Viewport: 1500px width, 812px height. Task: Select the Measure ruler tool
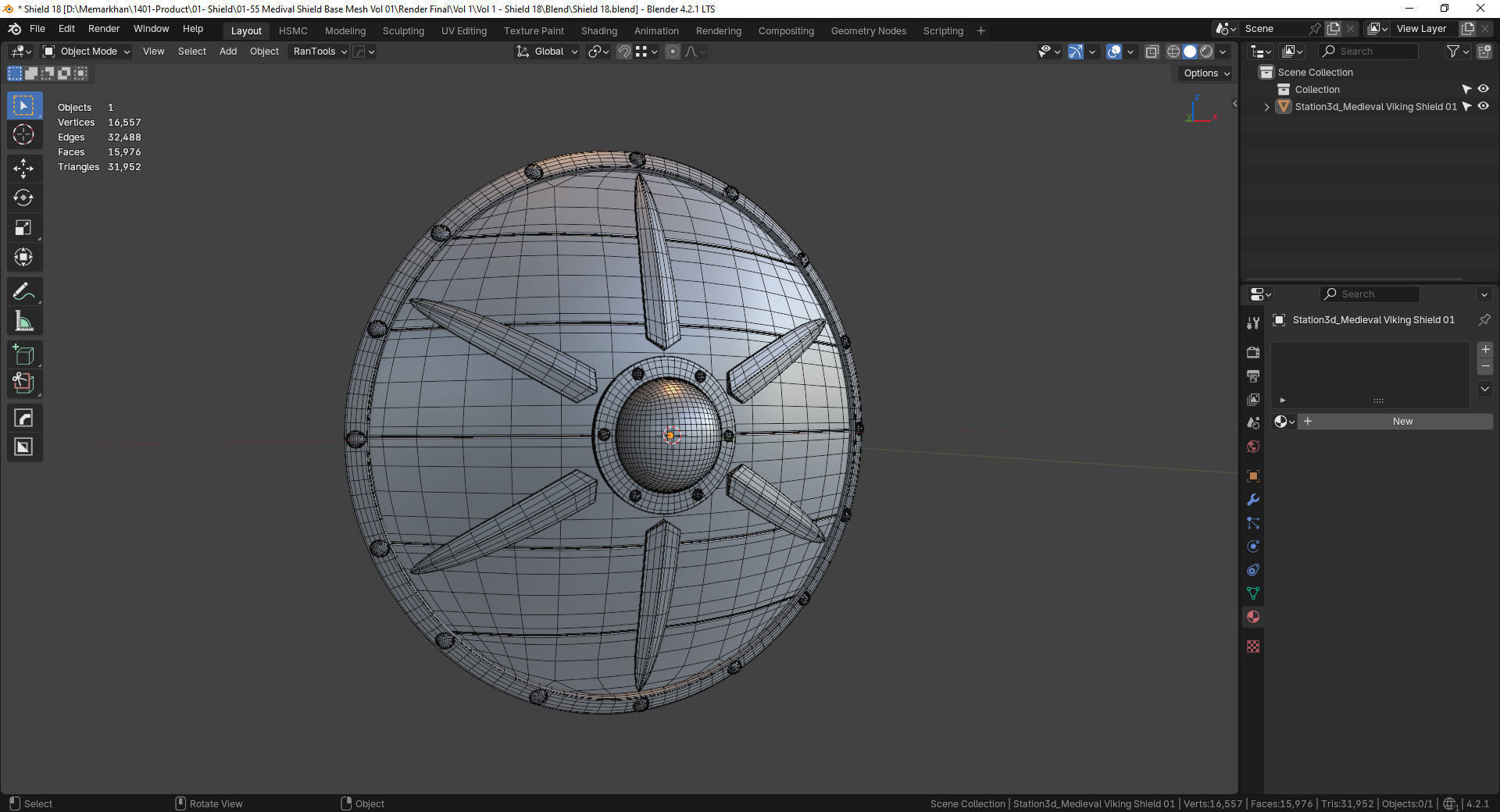[x=24, y=321]
